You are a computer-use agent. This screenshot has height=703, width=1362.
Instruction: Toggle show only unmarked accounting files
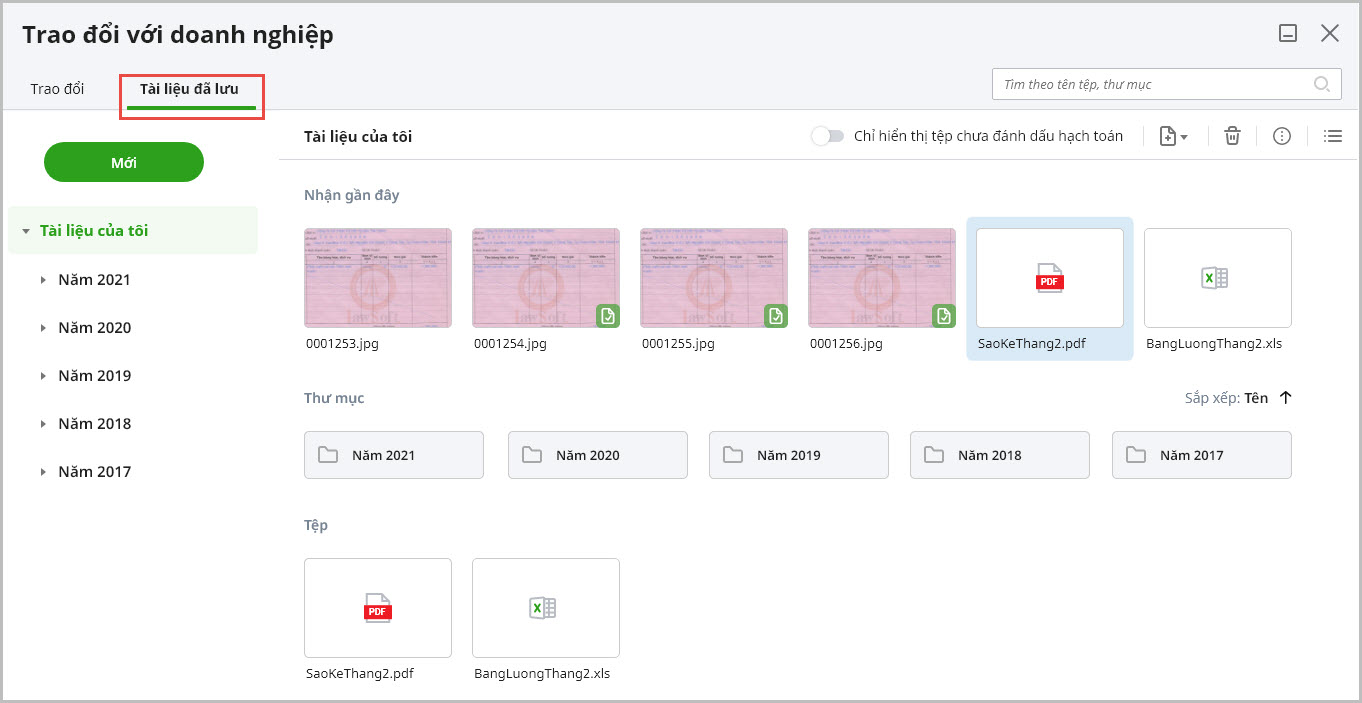pyautogui.click(x=828, y=136)
